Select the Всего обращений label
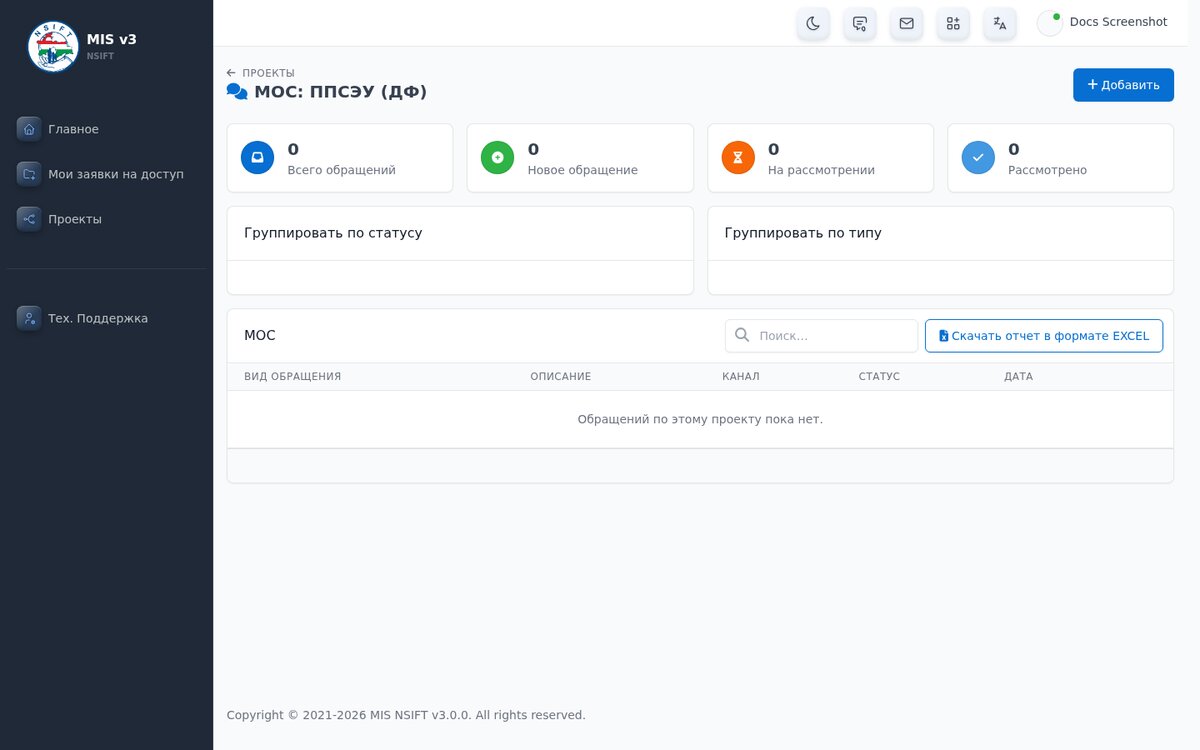The width and height of the screenshot is (1200, 750). (x=341, y=170)
